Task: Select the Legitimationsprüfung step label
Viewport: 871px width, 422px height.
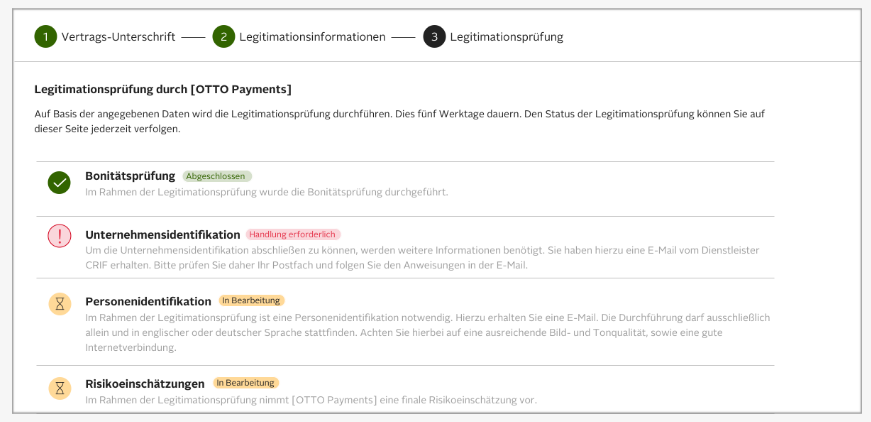Action: click(506, 37)
